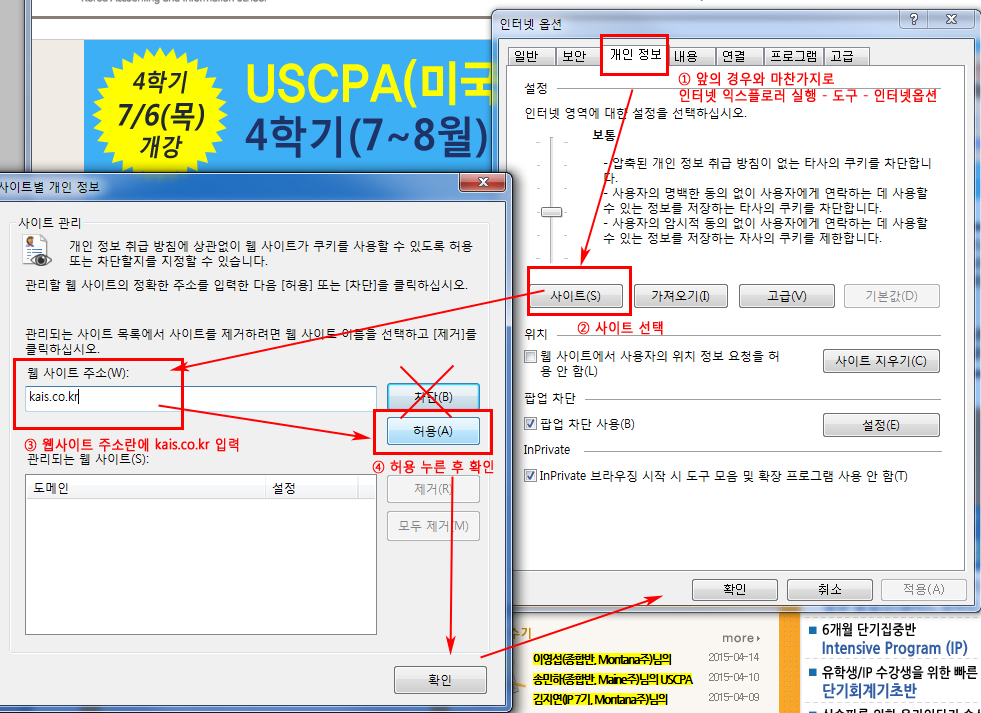Click 취소 in Internet Options
This screenshot has width=981, height=713.
click(830, 589)
